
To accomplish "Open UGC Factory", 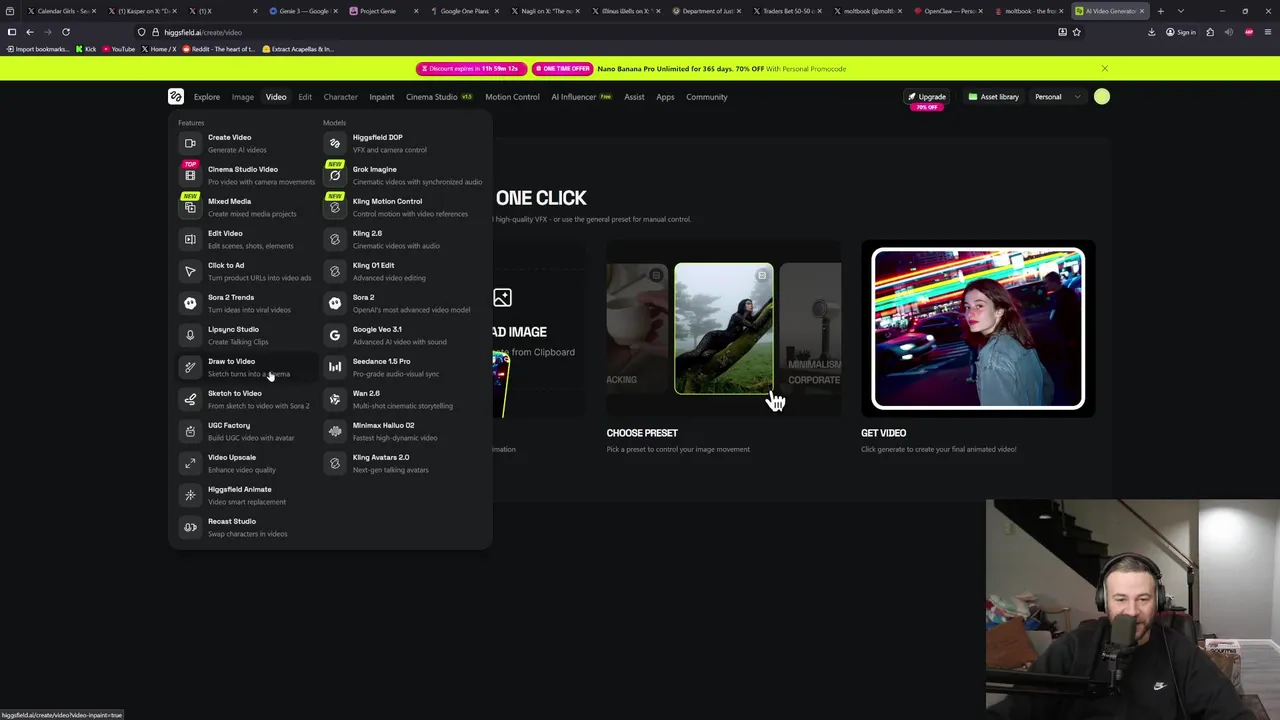I will 245,431.
